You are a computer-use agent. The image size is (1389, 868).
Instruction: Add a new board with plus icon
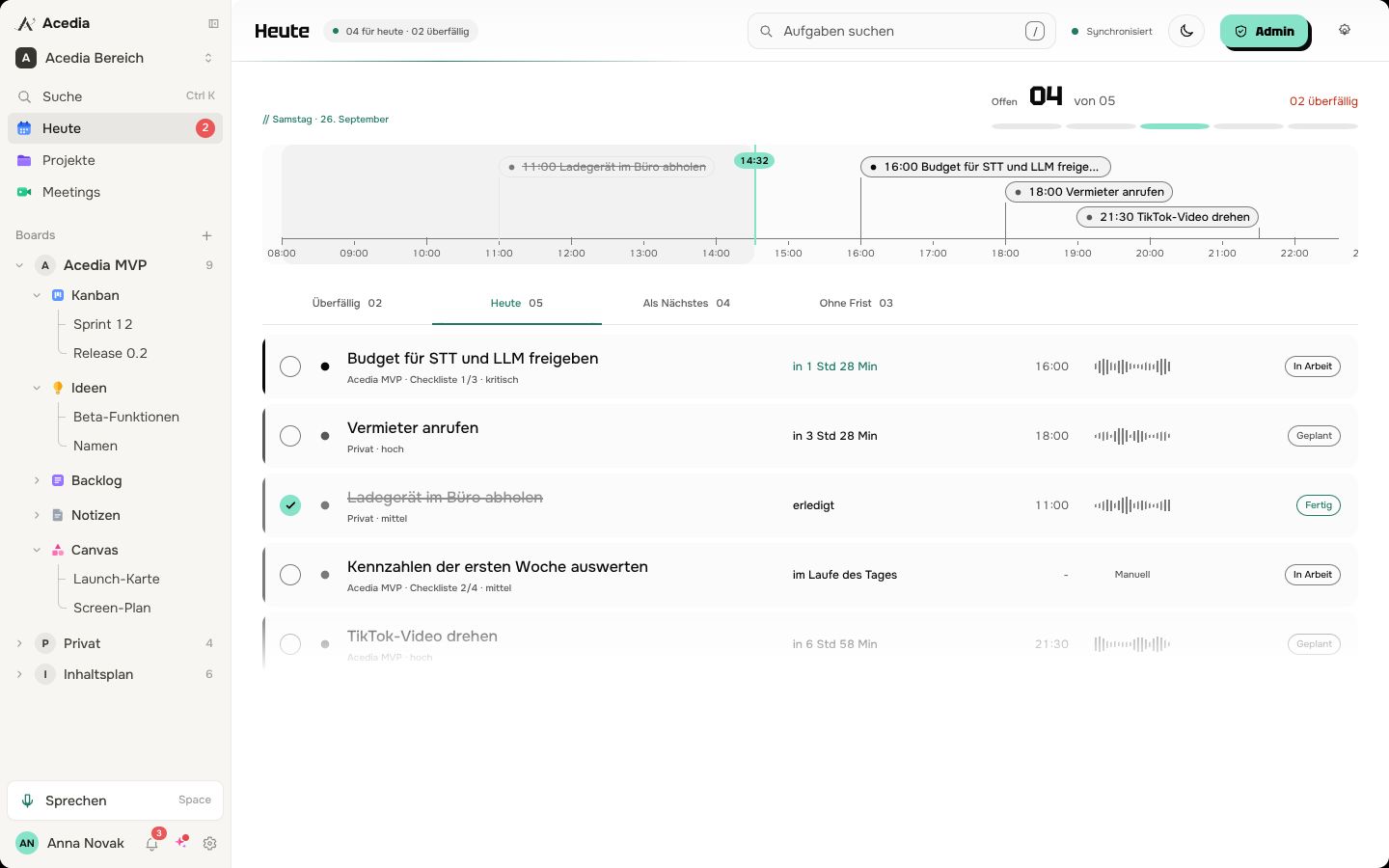206,235
